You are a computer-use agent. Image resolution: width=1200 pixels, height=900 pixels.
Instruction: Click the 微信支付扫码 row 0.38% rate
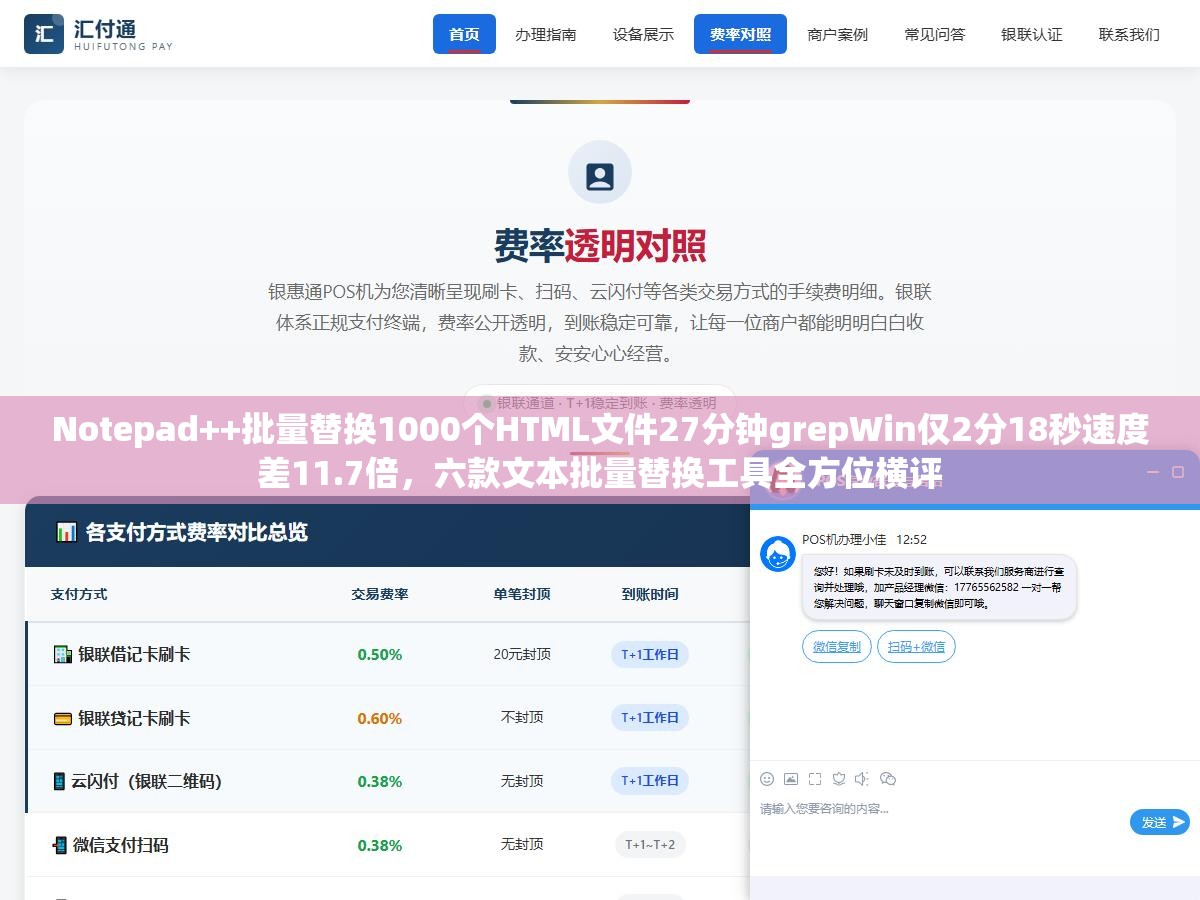click(x=380, y=845)
